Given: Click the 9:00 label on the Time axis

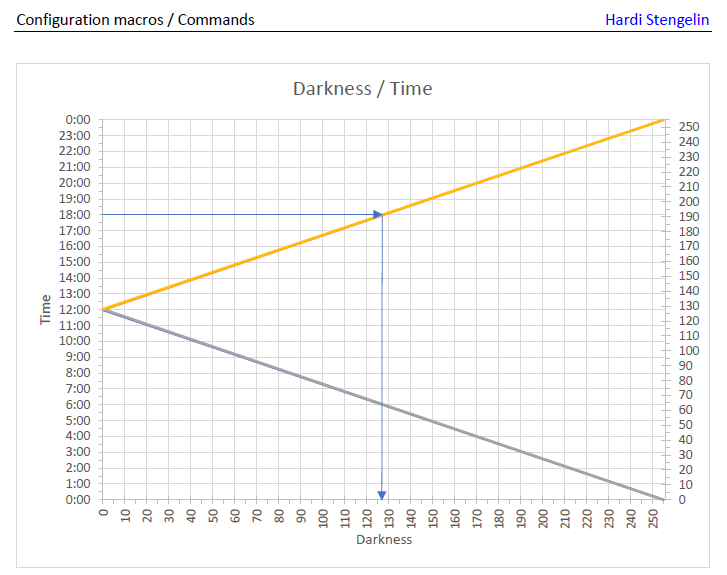Looking at the screenshot, I should 78,357.
